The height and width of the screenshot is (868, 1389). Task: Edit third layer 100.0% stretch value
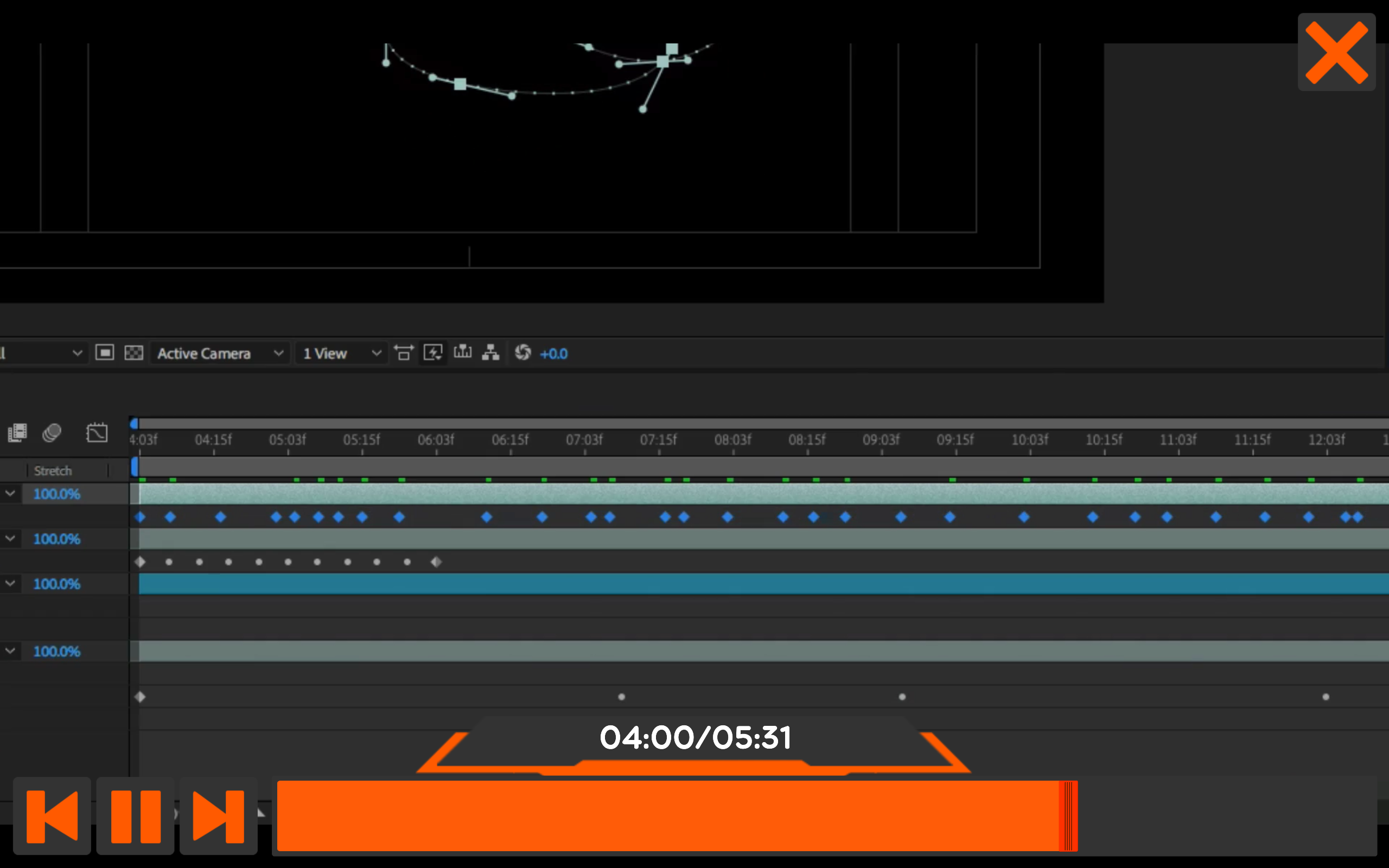click(57, 584)
